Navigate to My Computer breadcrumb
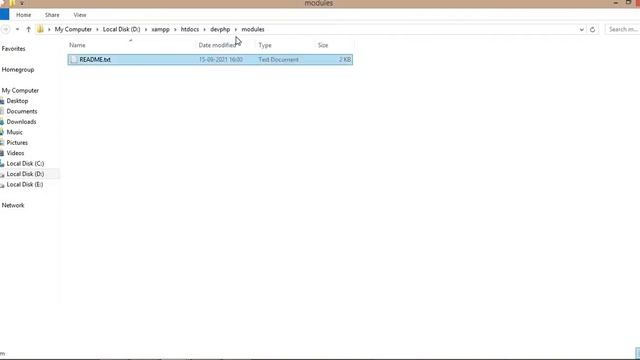 click(73, 29)
